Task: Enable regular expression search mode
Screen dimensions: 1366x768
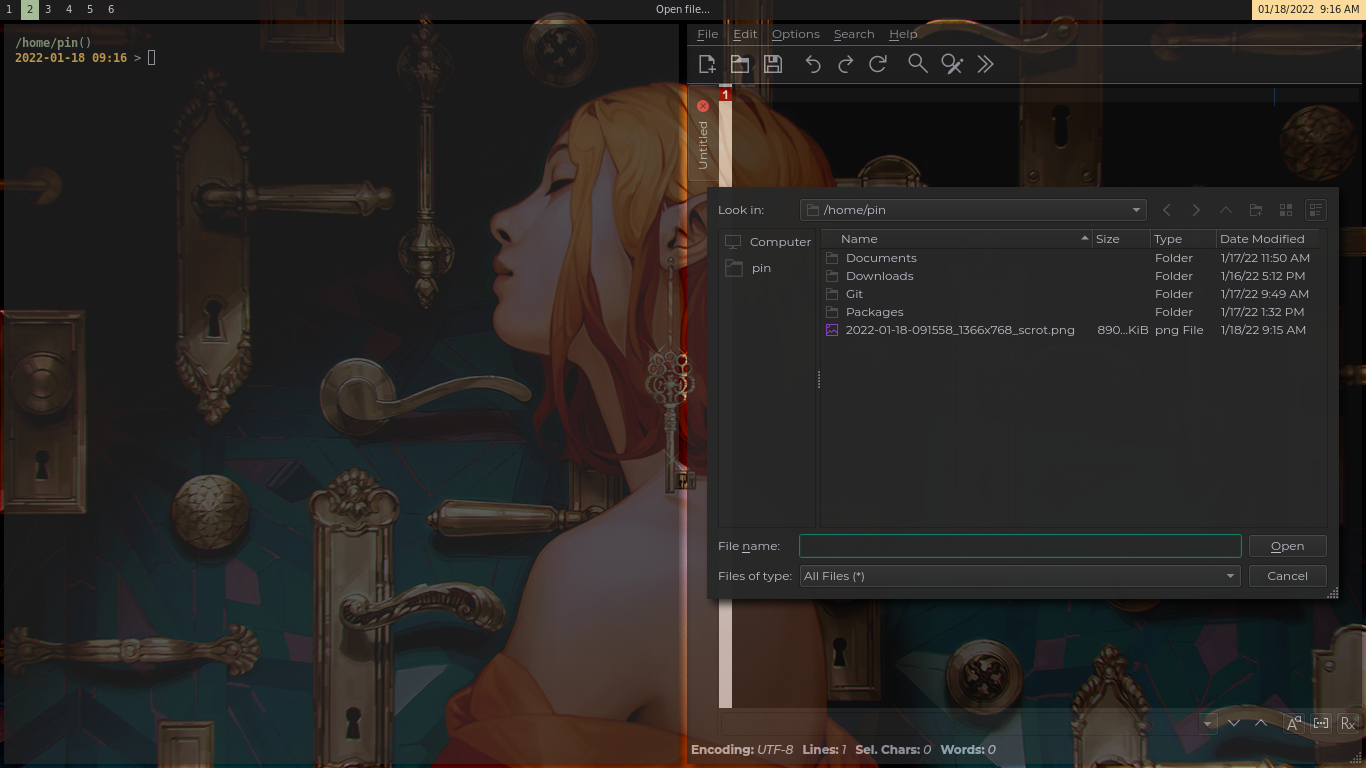Action: pos(1348,722)
